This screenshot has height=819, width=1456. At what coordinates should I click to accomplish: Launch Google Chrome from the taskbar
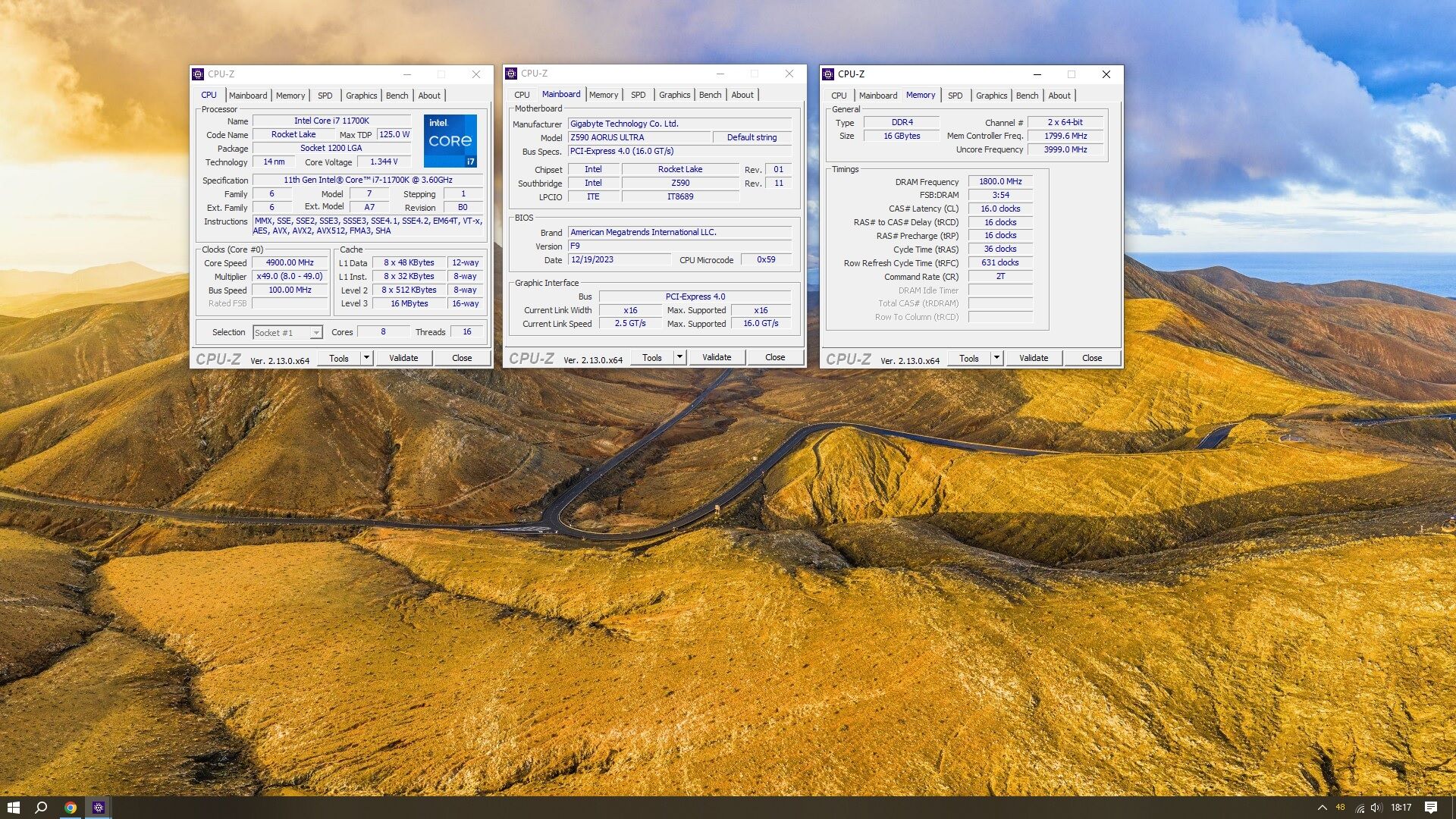tap(70, 807)
